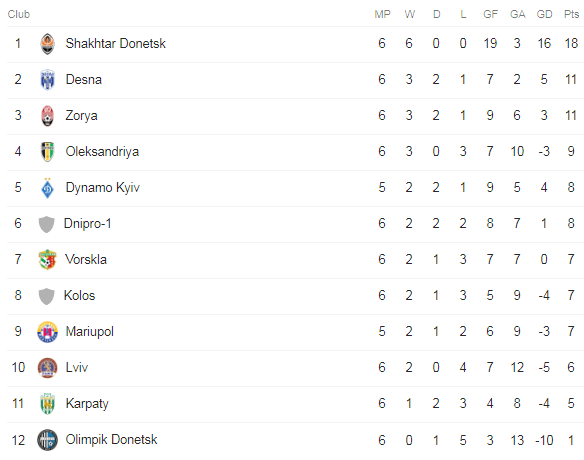Screen dimensions: 584x460
Task: Open the Olimpik Donetsk team name
Action: point(111,440)
